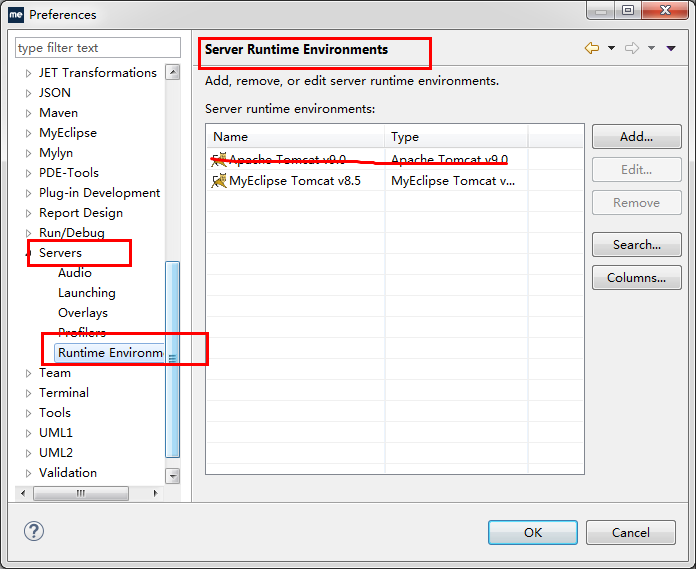696x569 pixels.
Task: Expand the Mylyn tree node
Action: 28,153
